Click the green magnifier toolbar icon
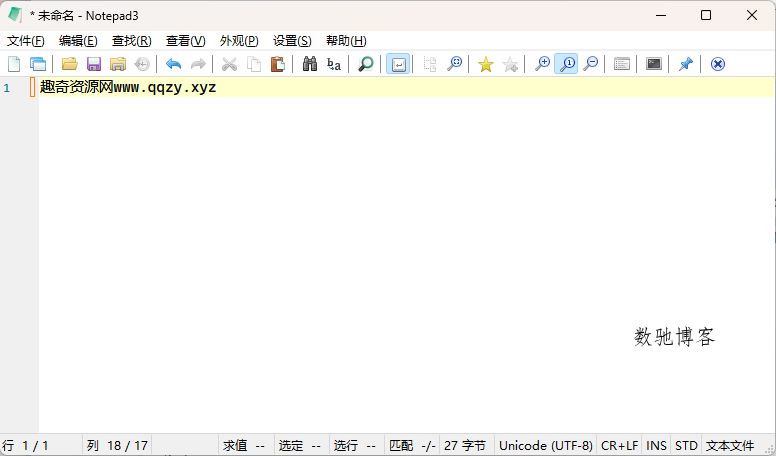Viewport: 776px width, 456px height. (x=366, y=64)
